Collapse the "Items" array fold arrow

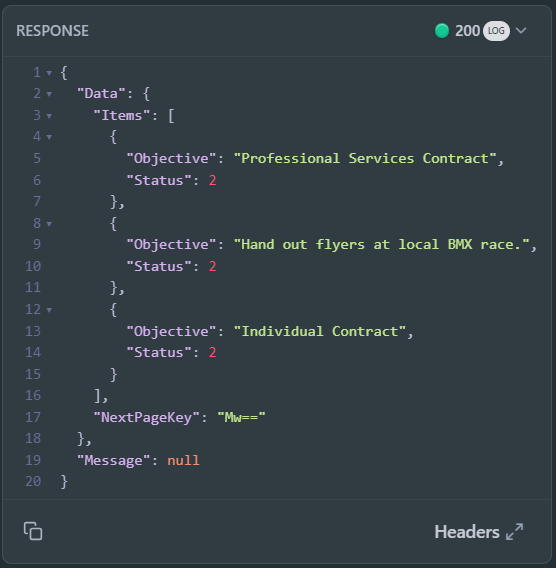[x=49, y=116]
